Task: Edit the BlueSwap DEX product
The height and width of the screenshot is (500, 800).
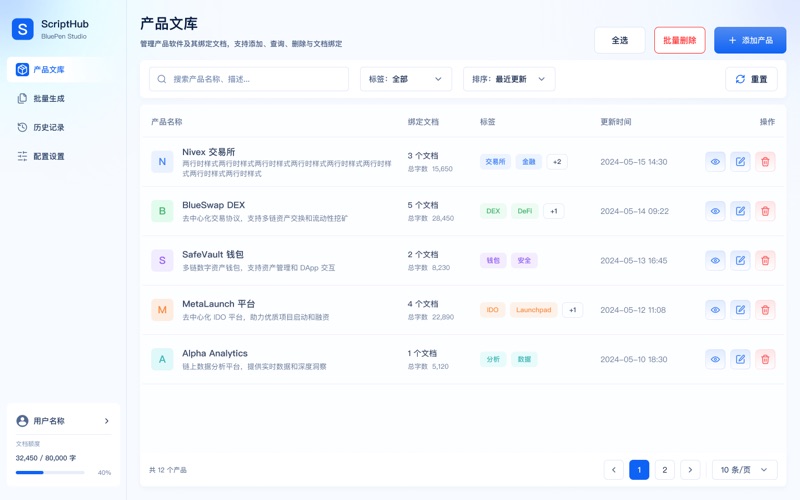Action: [740, 211]
